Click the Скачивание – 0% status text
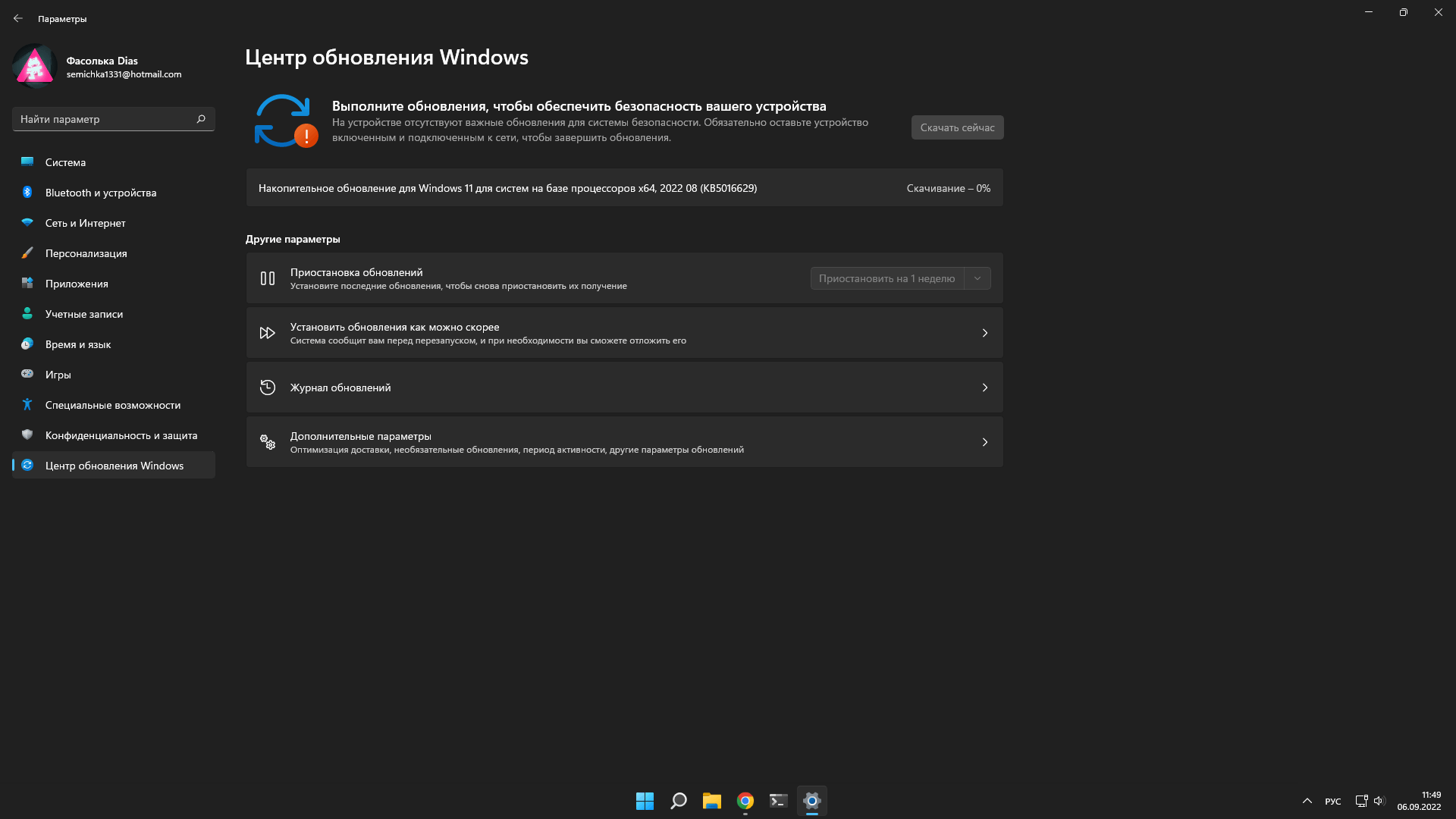 coord(948,188)
